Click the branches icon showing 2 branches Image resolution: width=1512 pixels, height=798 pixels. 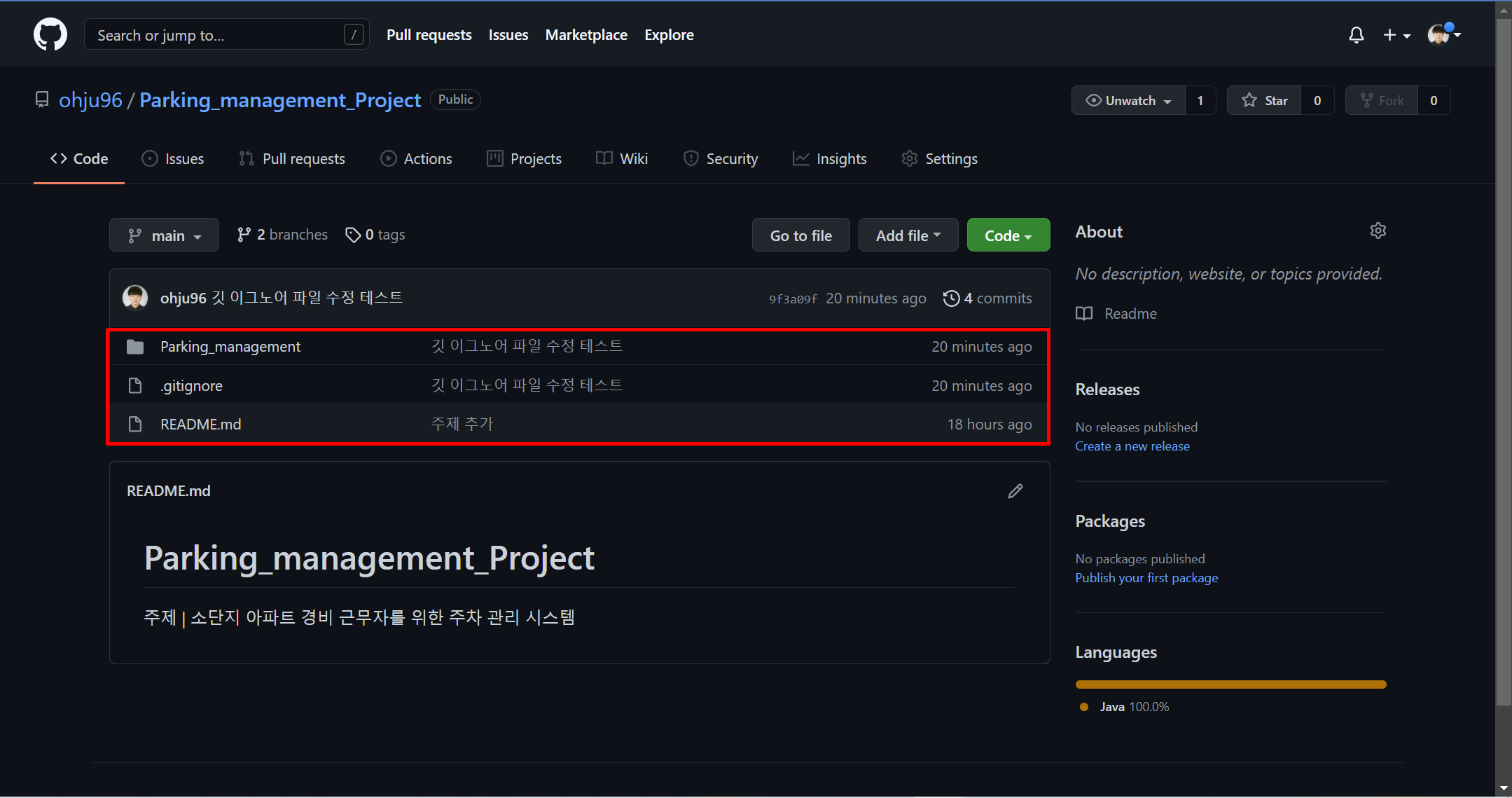pos(244,235)
